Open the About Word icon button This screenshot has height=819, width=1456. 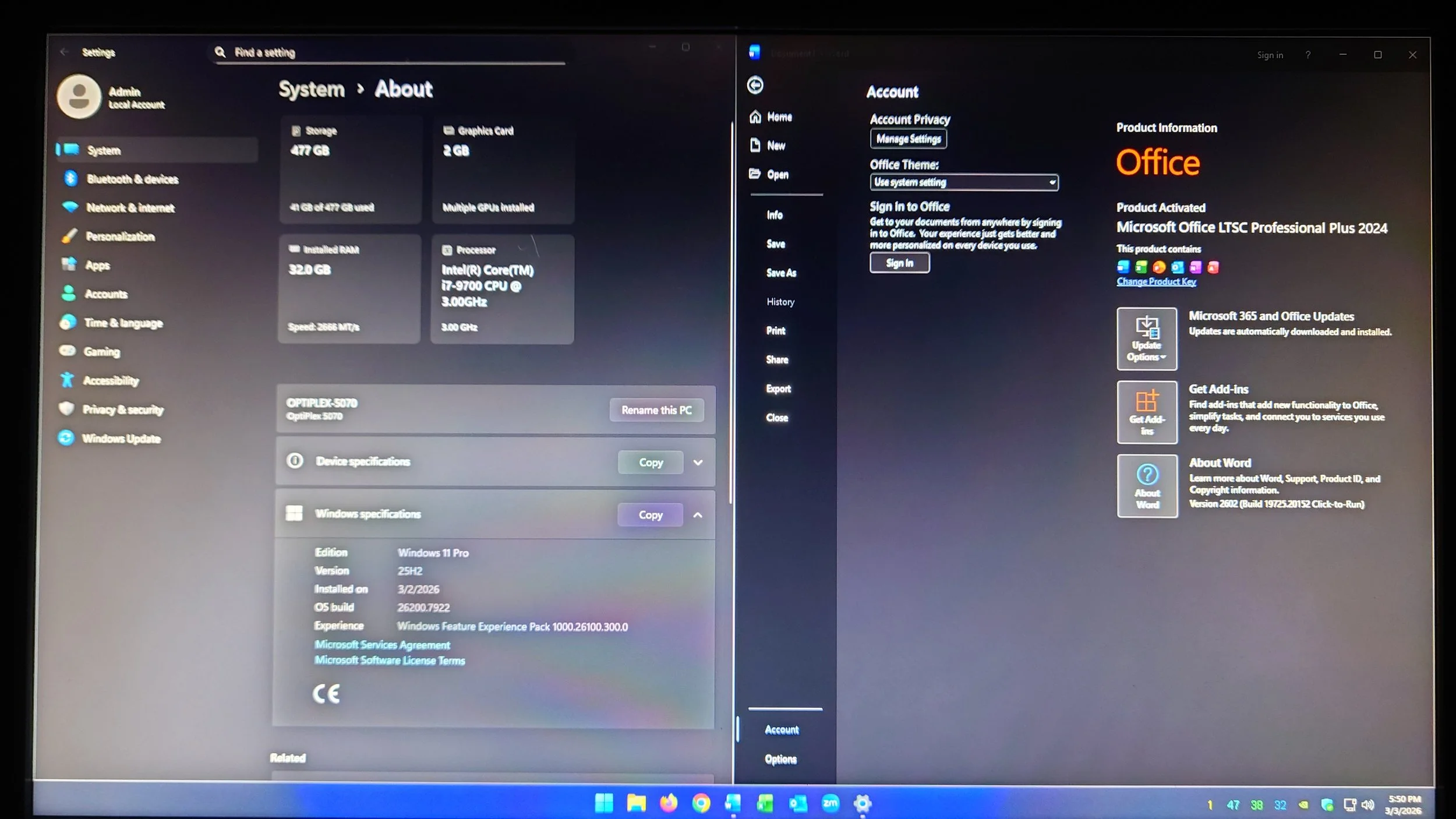[x=1147, y=486]
